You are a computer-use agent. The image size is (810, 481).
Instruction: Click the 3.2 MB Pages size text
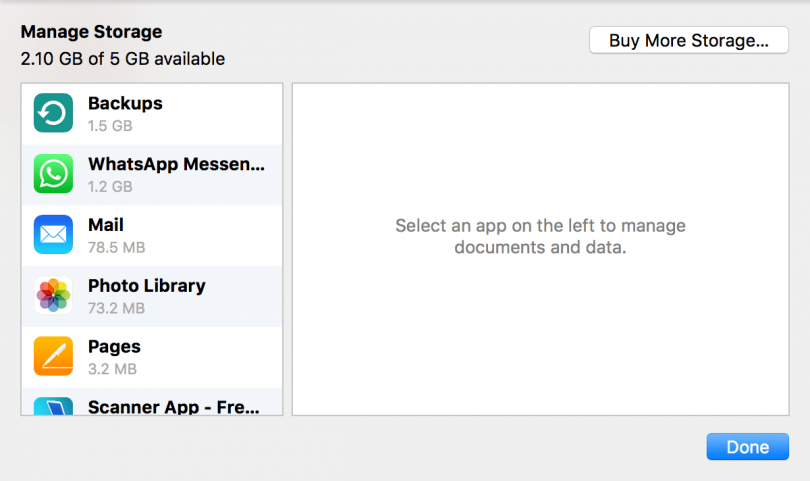click(112, 369)
